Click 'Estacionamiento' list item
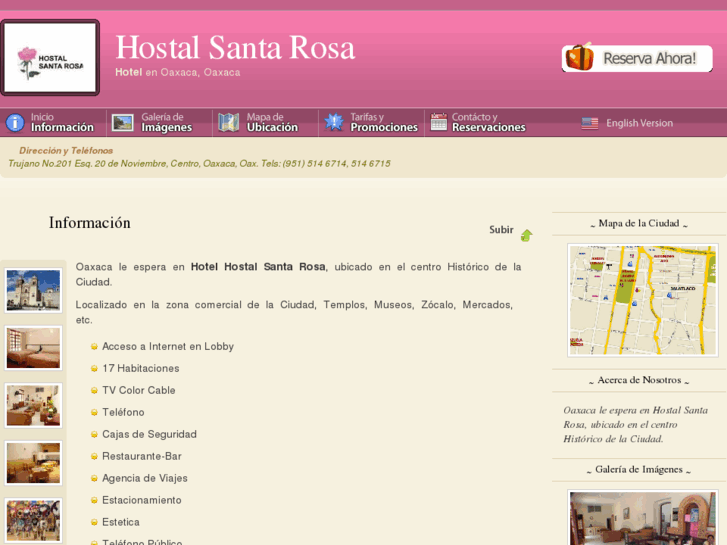The width and height of the screenshot is (727, 545). click(x=142, y=500)
